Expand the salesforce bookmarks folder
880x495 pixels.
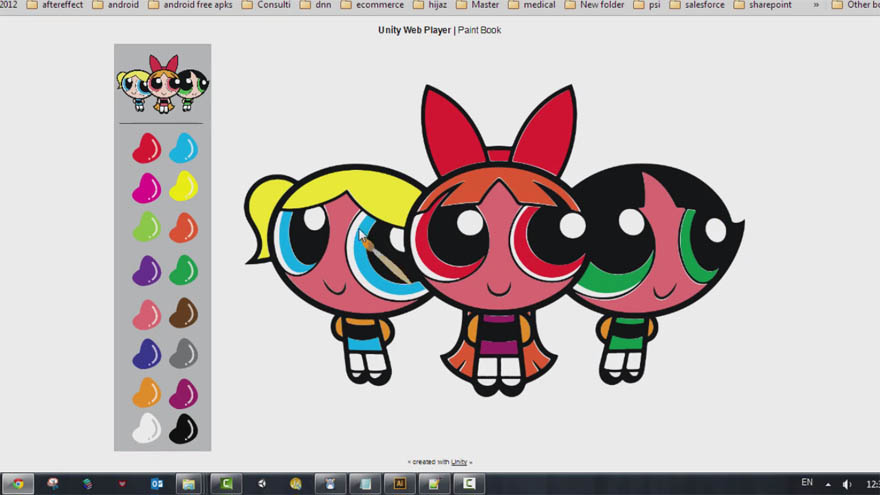[x=696, y=5]
